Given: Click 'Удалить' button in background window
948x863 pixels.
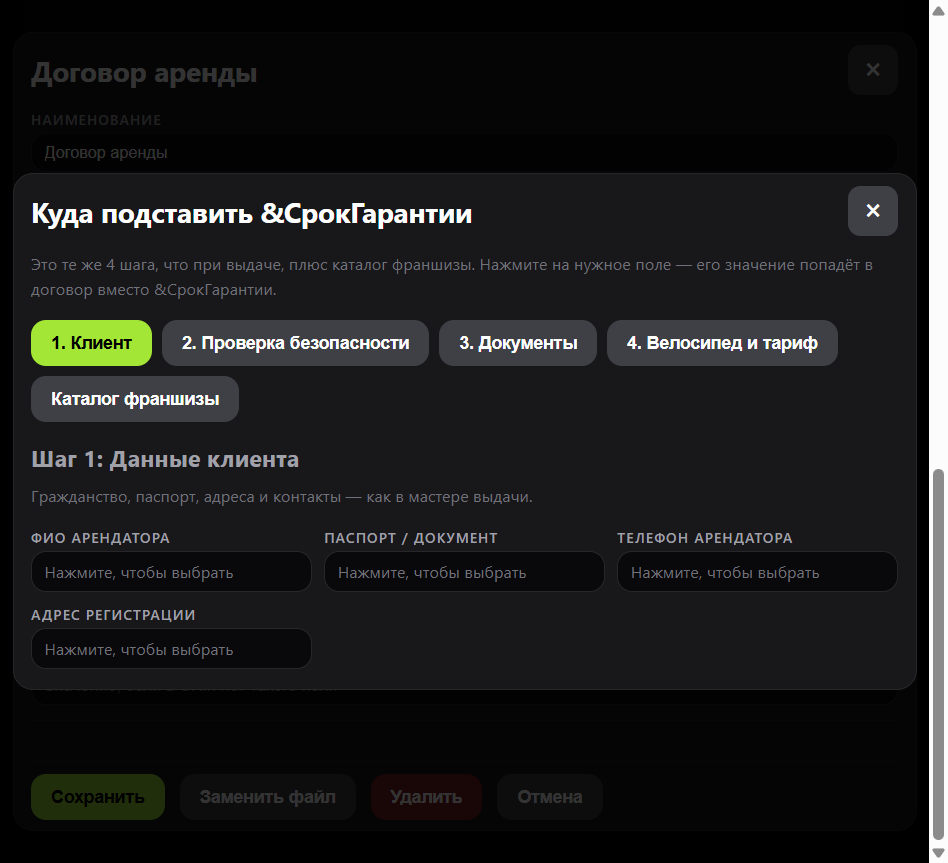Looking at the screenshot, I should point(426,797).
